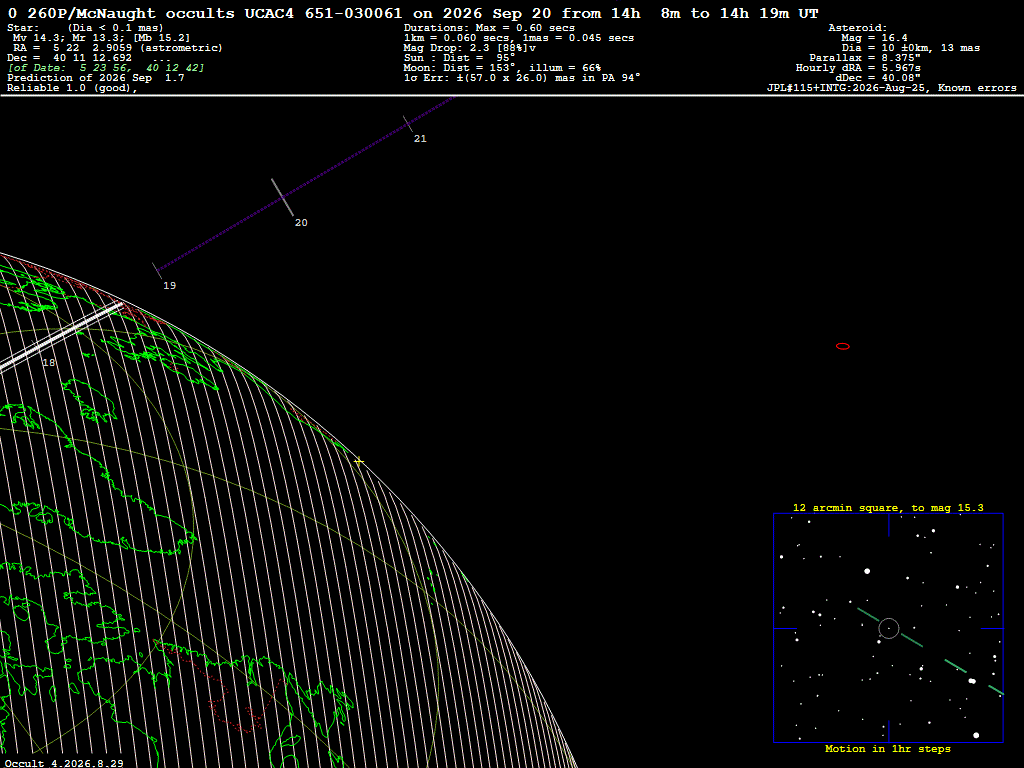
Task: Click the "Motion in 1hr steps" caption
Action: [888, 749]
